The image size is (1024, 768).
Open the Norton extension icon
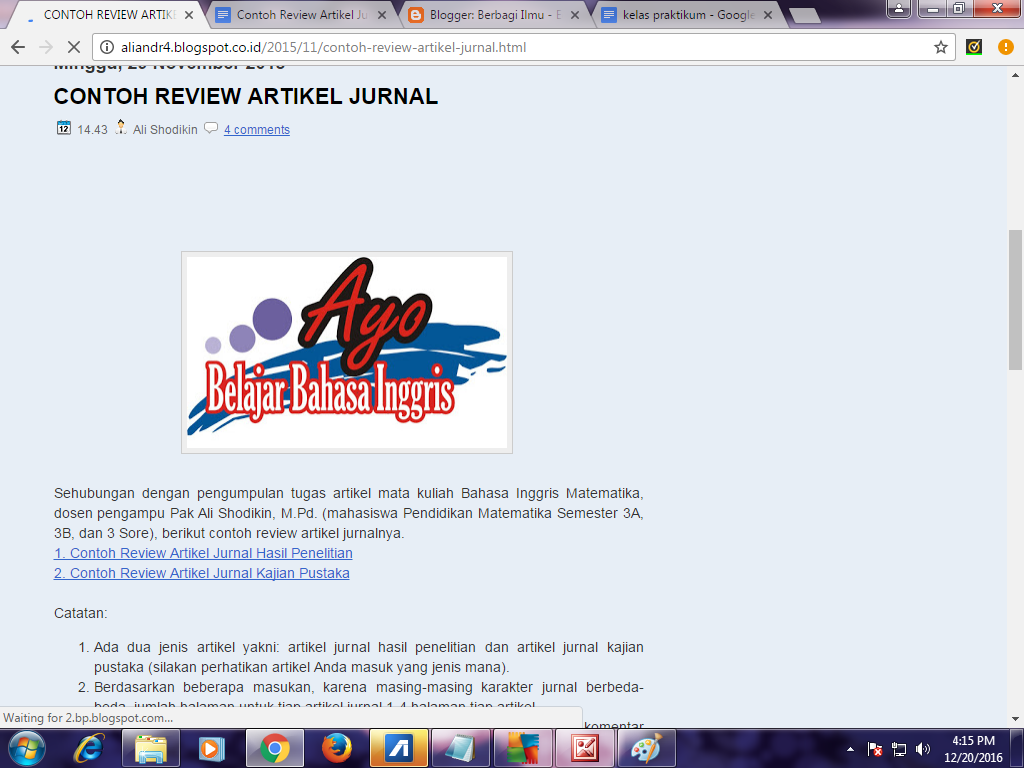click(974, 47)
